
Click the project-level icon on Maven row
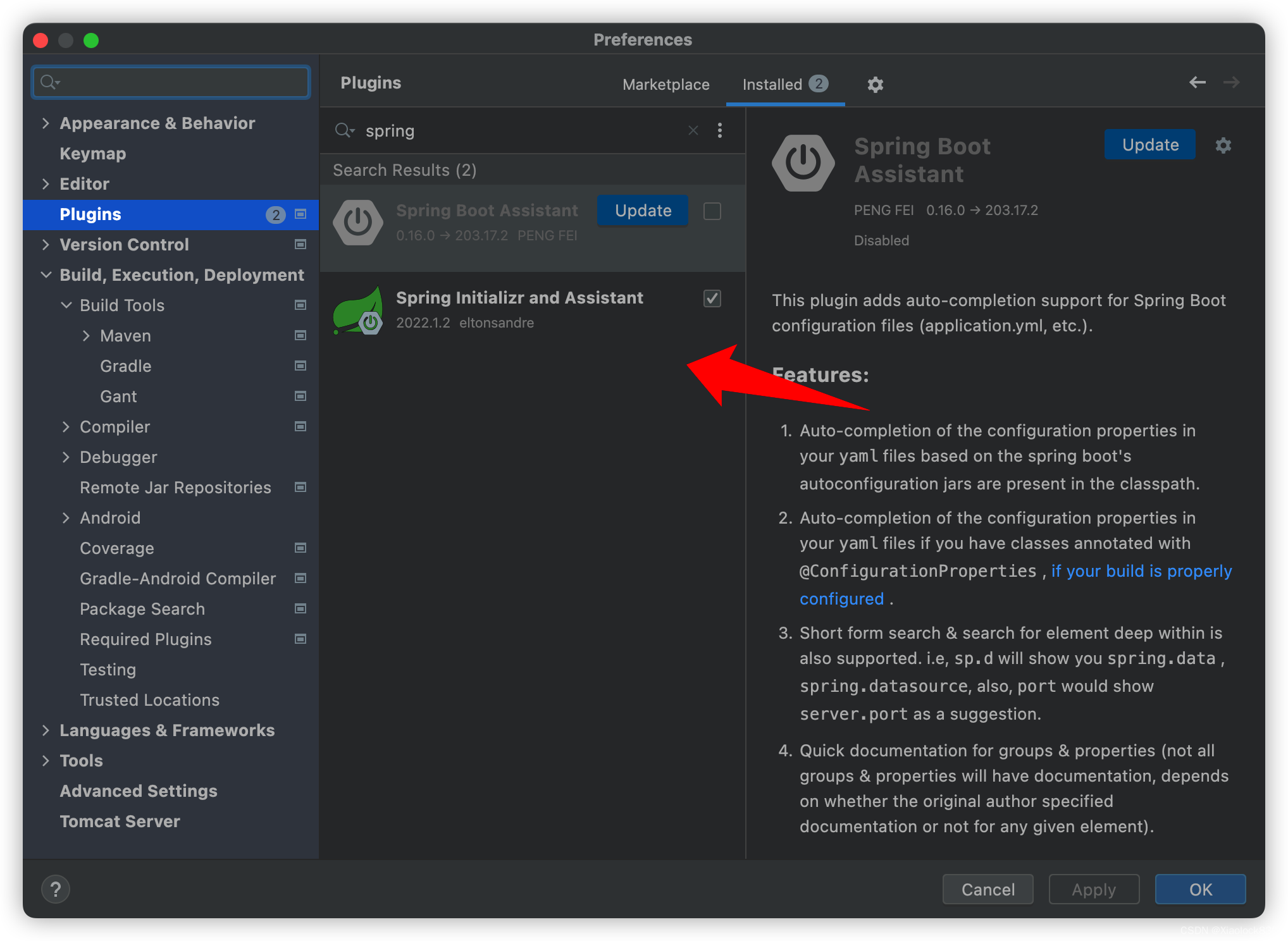coord(300,336)
